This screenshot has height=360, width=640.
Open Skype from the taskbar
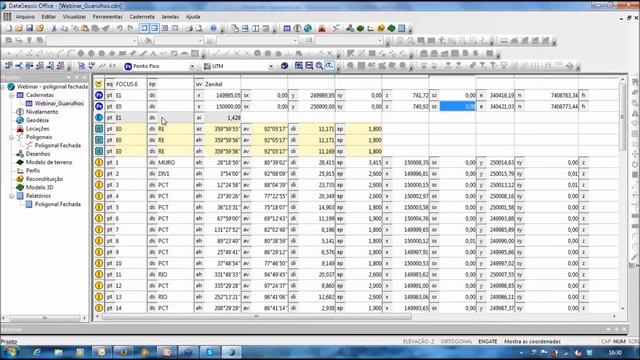point(209,352)
